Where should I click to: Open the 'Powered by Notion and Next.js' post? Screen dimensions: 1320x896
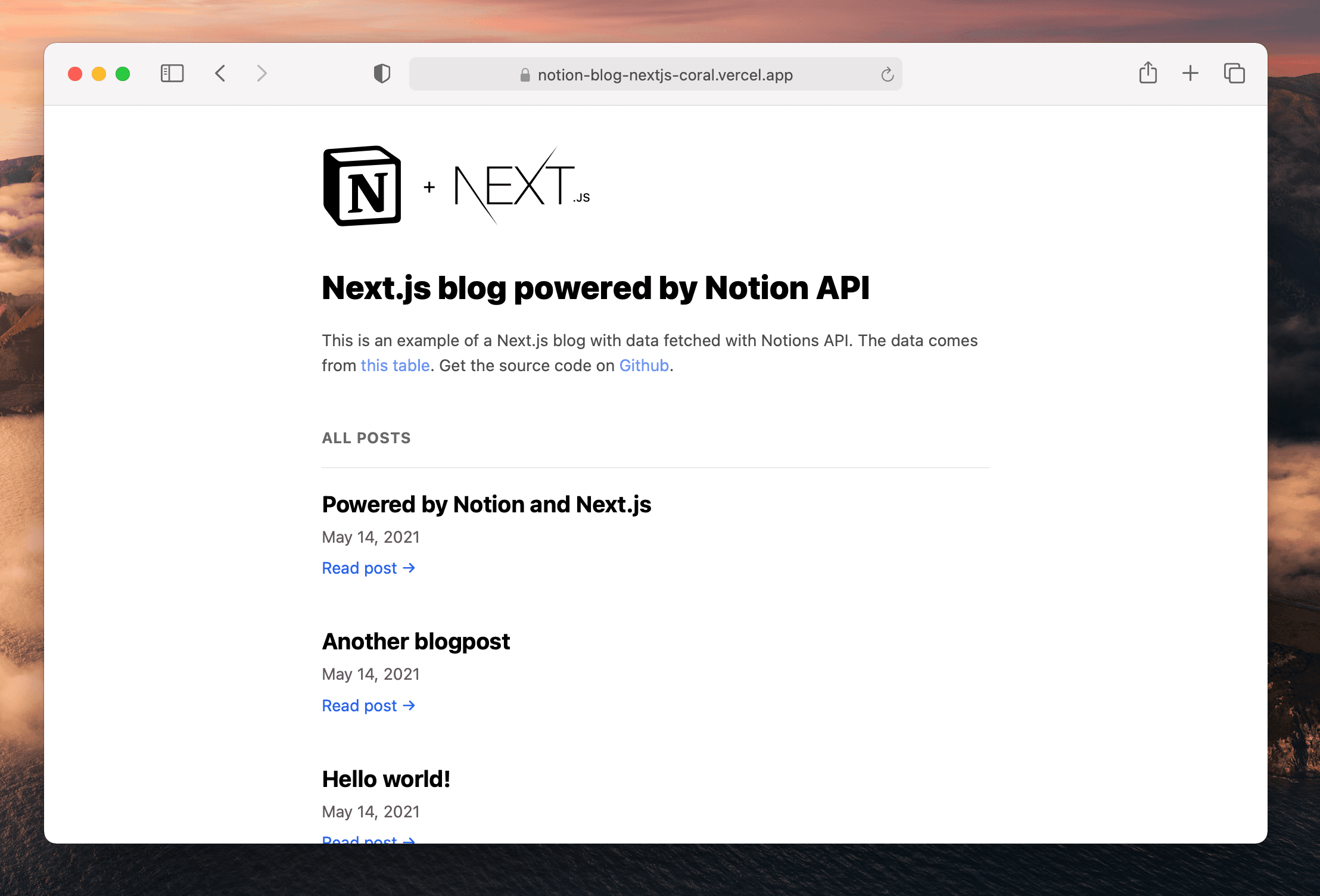coord(487,504)
